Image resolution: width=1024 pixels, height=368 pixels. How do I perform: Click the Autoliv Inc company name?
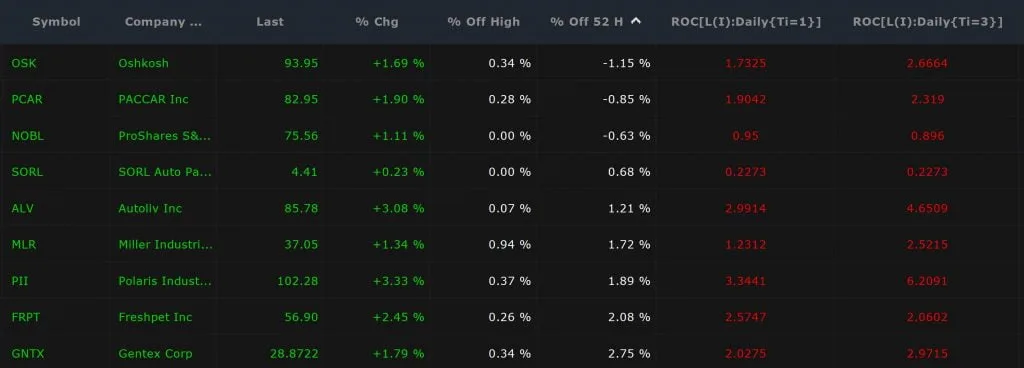(150, 209)
